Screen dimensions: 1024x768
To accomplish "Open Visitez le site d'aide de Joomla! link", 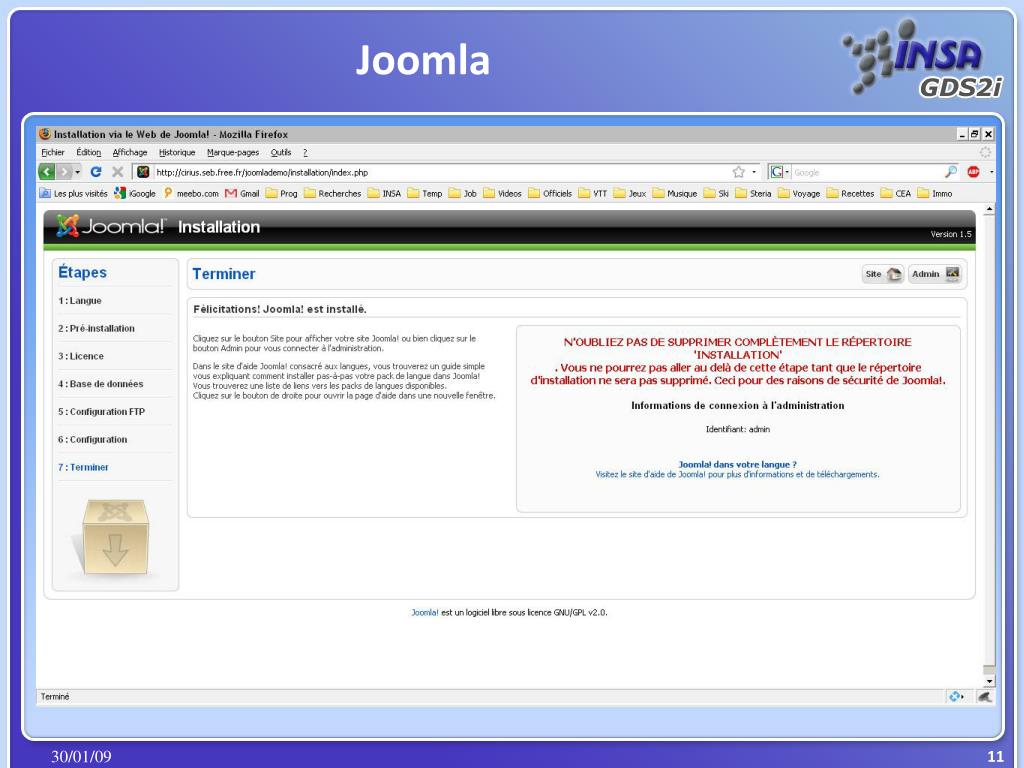I will click(x=737, y=474).
